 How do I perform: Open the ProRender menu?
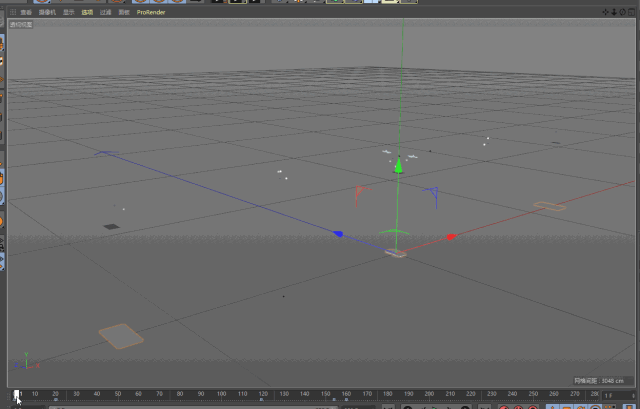point(151,12)
